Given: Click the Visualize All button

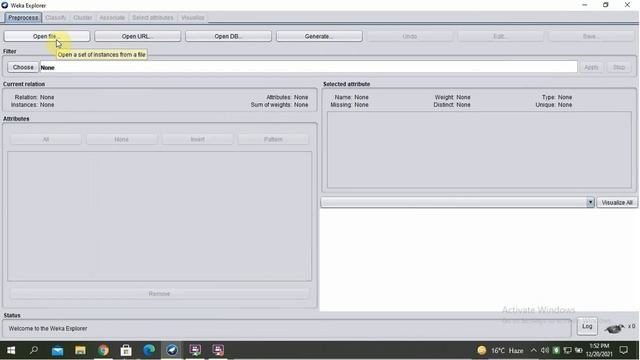Looking at the screenshot, I should [617, 202].
